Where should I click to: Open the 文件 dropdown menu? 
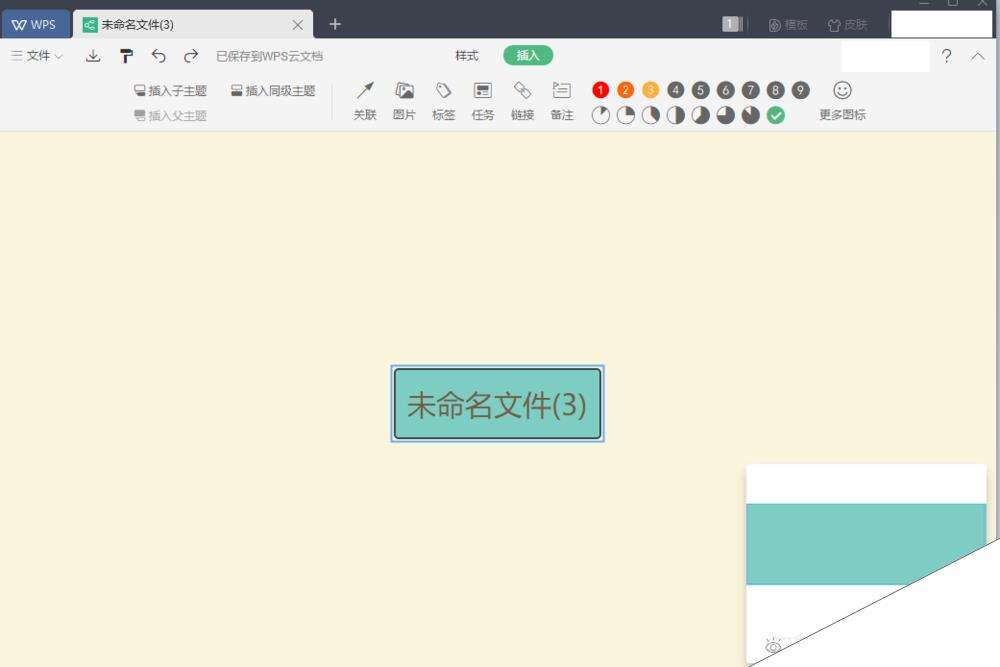pyautogui.click(x=37, y=56)
